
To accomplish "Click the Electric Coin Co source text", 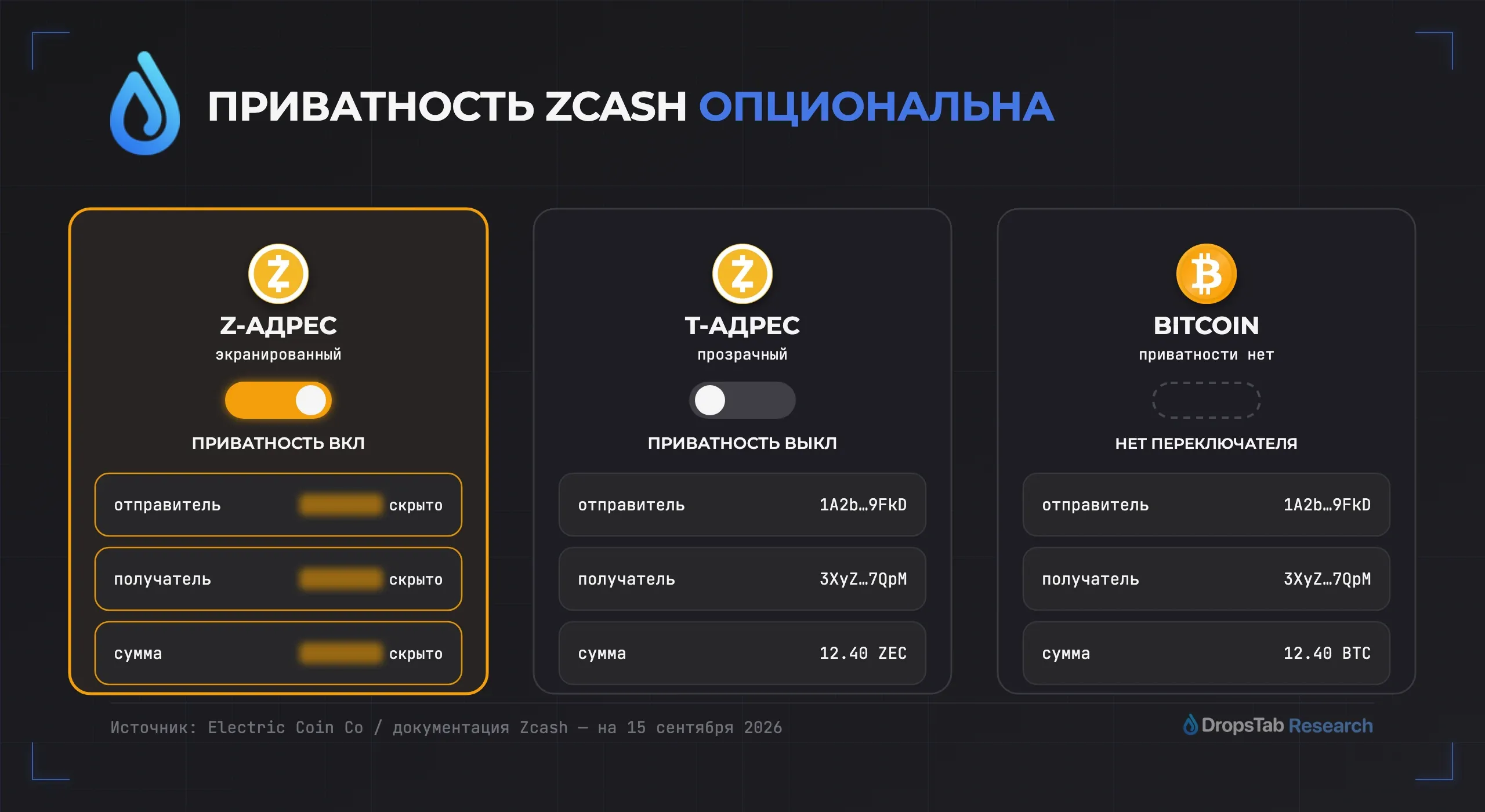I will tap(285, 727).
